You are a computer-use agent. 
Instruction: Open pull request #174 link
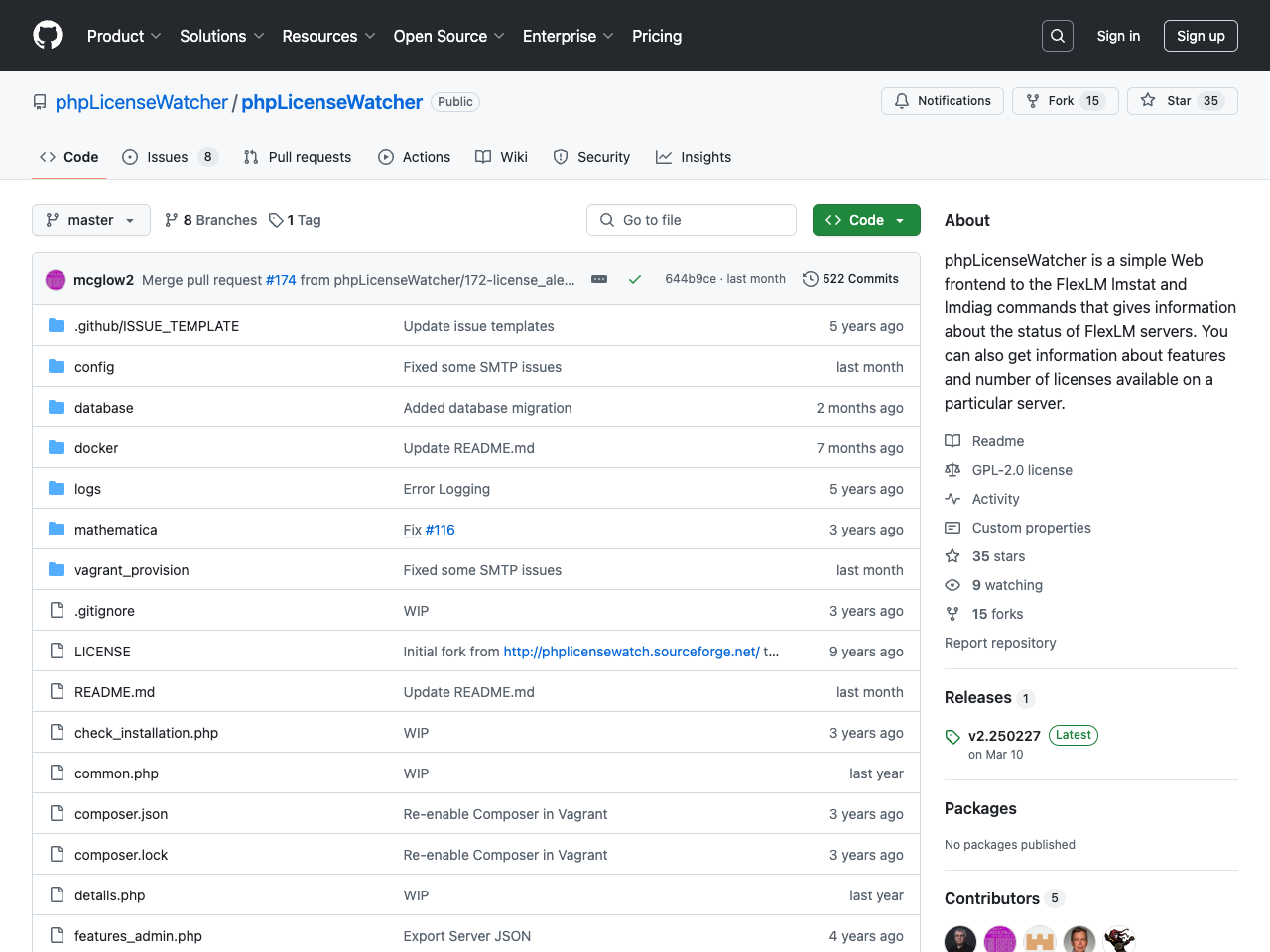pyautogui.click(x=281, y=280)
